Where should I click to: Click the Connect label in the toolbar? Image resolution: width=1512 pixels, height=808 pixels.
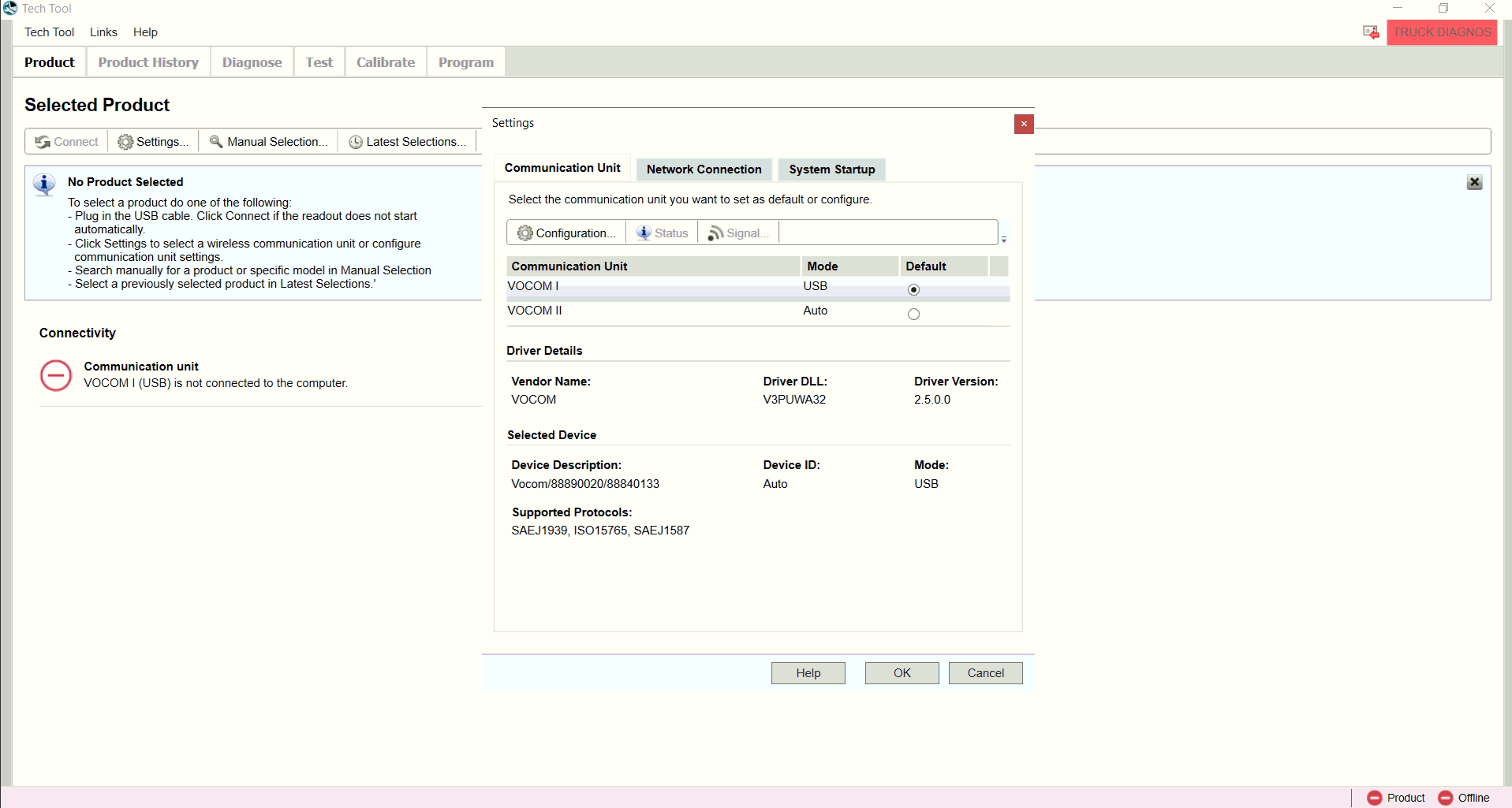(77, 142)
